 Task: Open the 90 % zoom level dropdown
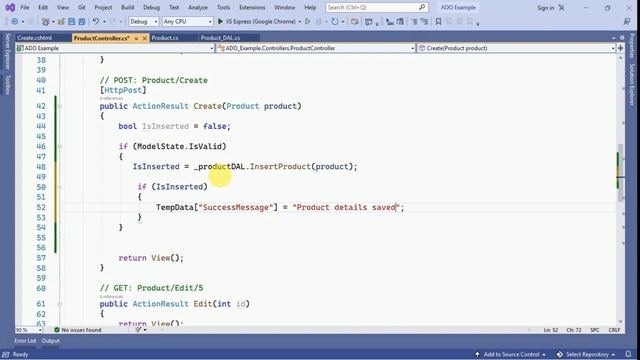click(x=29, y=330)
